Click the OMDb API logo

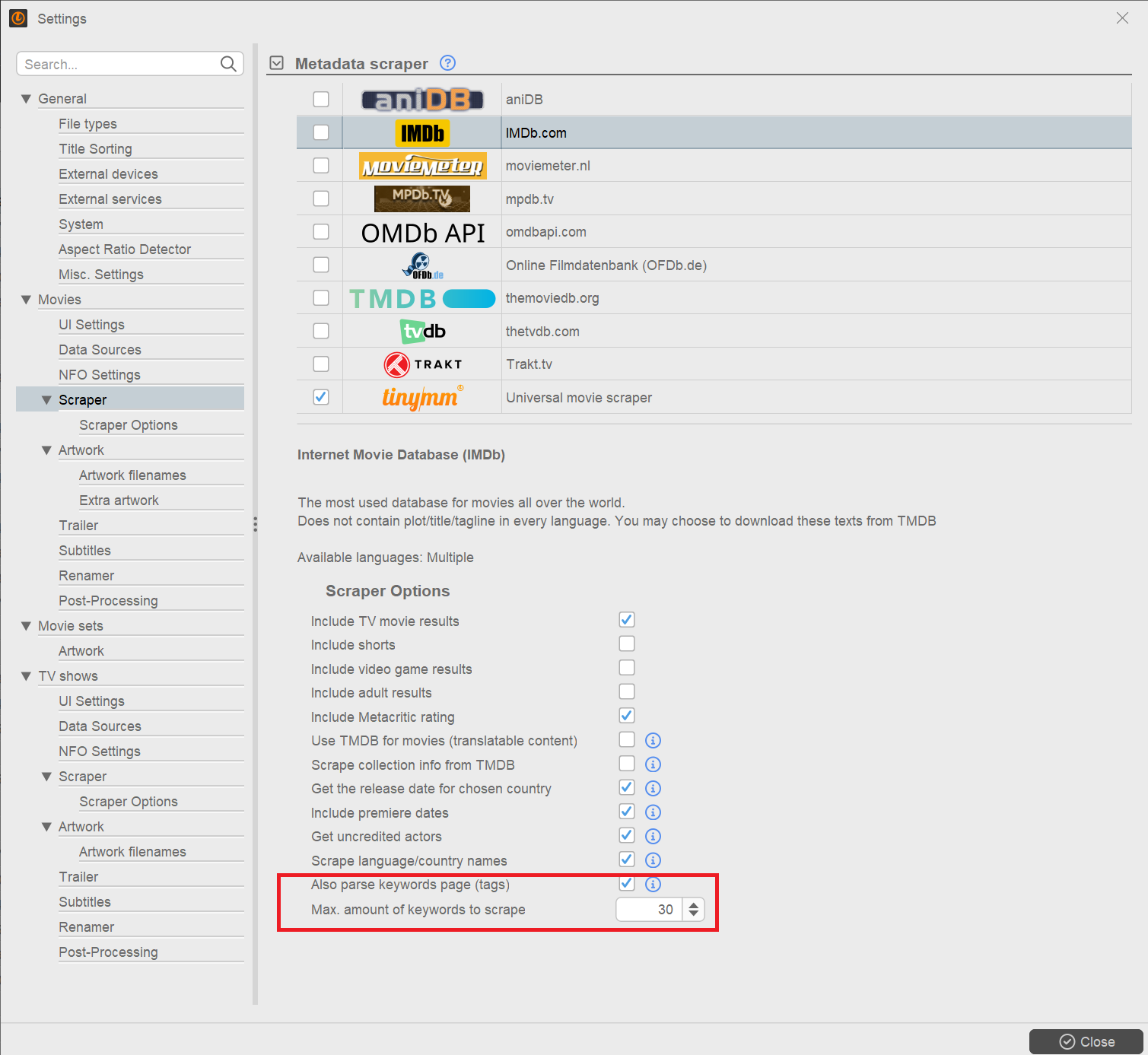[422, 233]
